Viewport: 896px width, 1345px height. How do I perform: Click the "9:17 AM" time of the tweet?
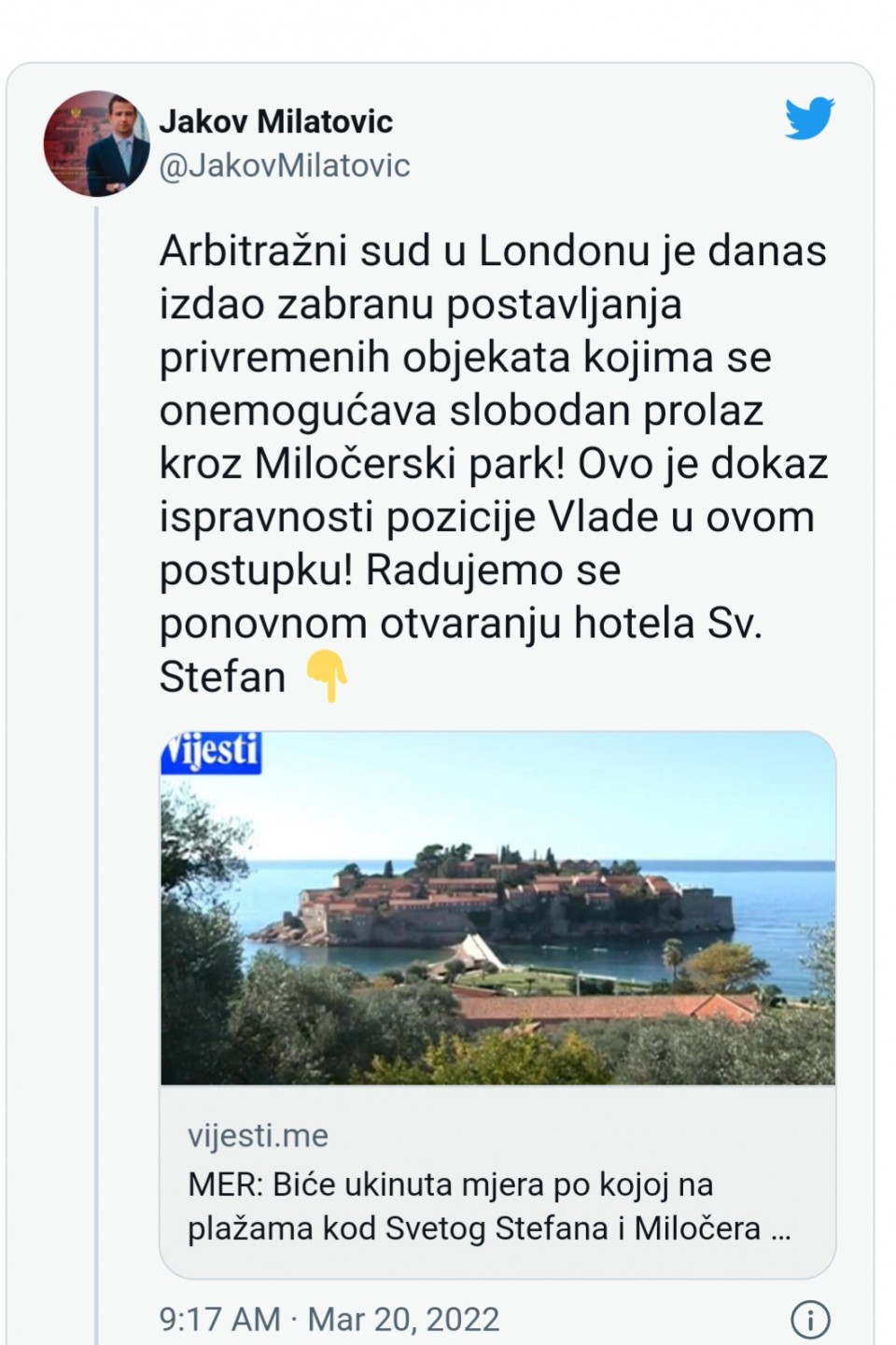coord(219,1320)
